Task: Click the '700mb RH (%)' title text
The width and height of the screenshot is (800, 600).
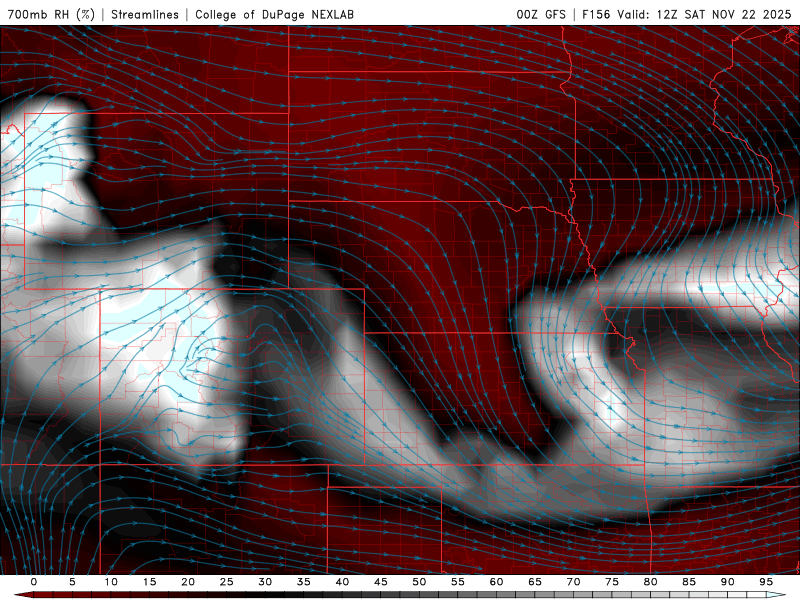Action: (51, 14)
